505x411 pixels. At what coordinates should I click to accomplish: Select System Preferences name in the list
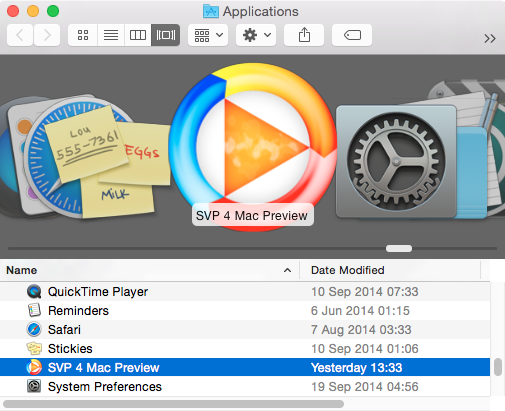[105, 387]
